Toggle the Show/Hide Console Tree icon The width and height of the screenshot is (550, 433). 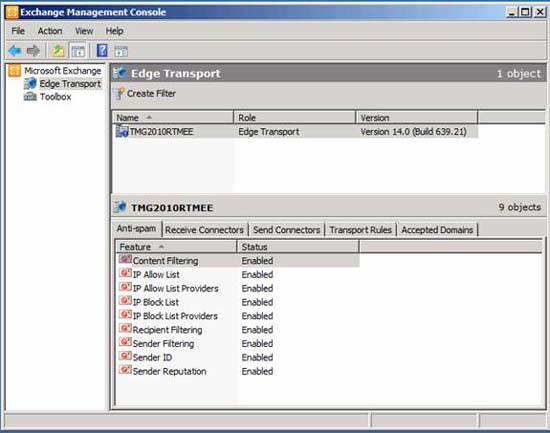pos(78,51)
